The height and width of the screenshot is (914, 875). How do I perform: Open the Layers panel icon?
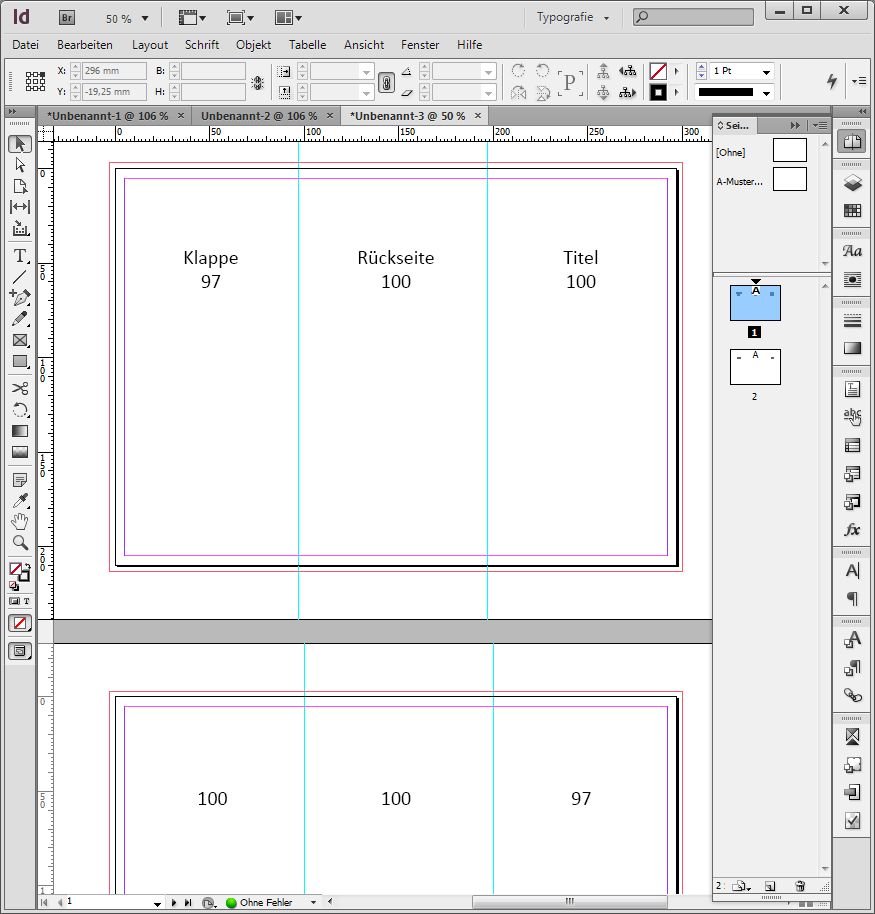click(x=852, y=182)
